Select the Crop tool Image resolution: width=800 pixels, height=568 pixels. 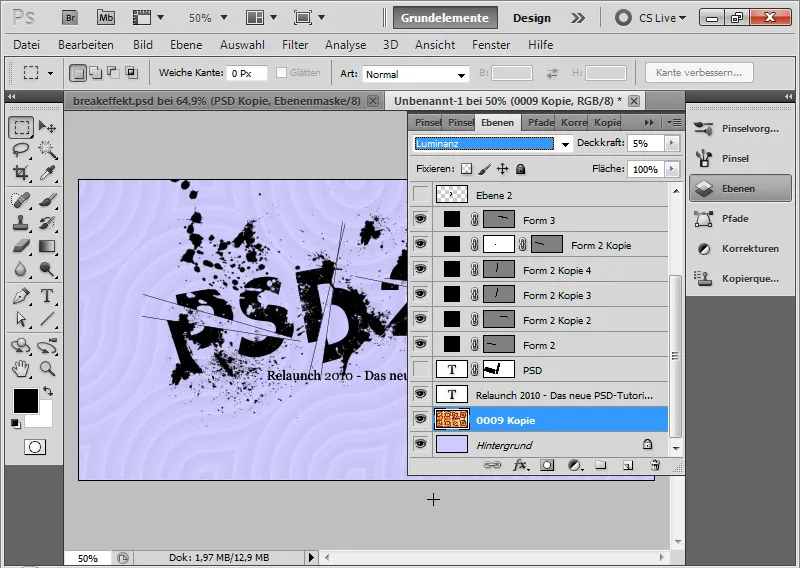click(21, 173)
